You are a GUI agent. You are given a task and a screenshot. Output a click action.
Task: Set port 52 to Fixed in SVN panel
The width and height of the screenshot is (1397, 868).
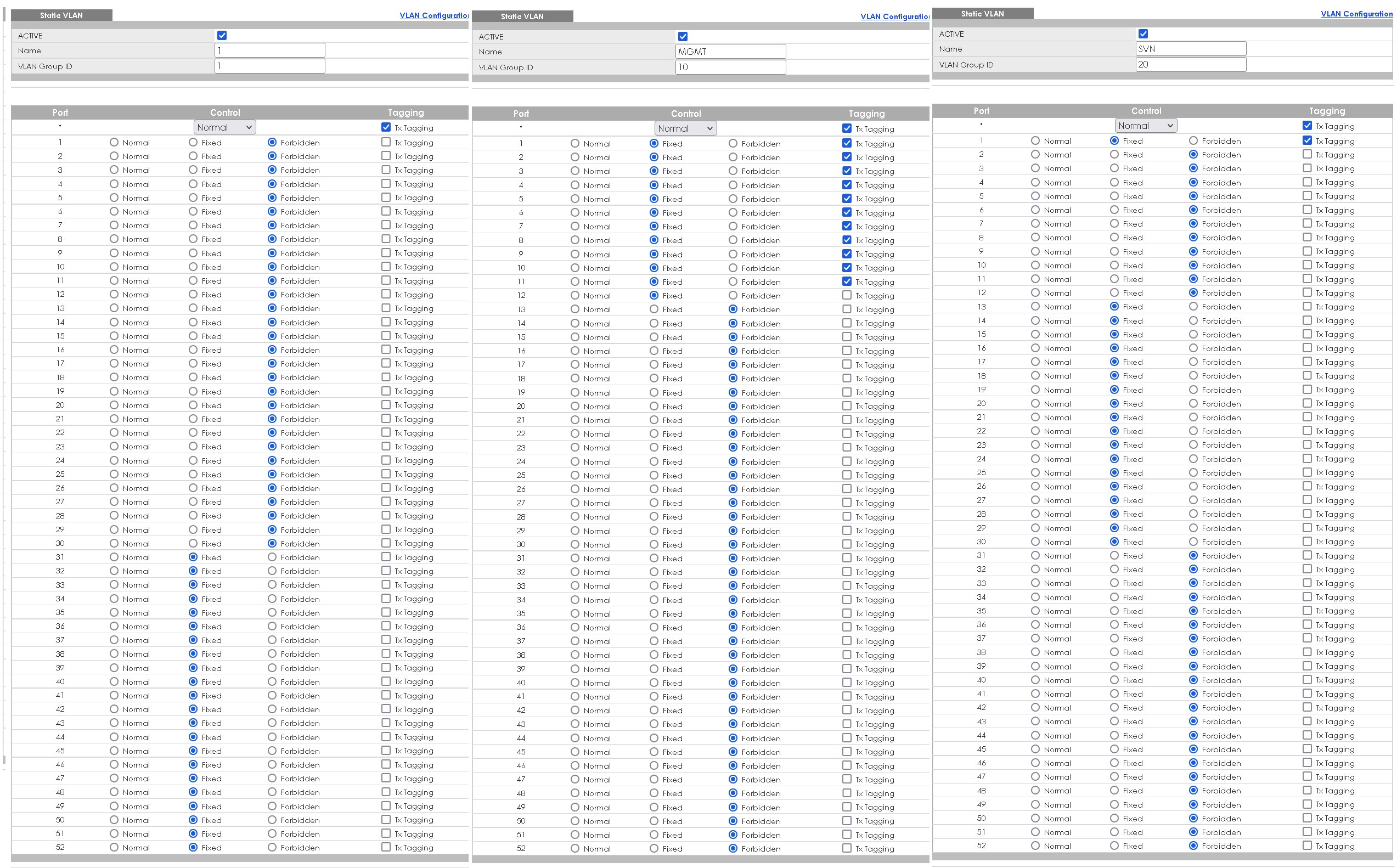(1114, 846)
